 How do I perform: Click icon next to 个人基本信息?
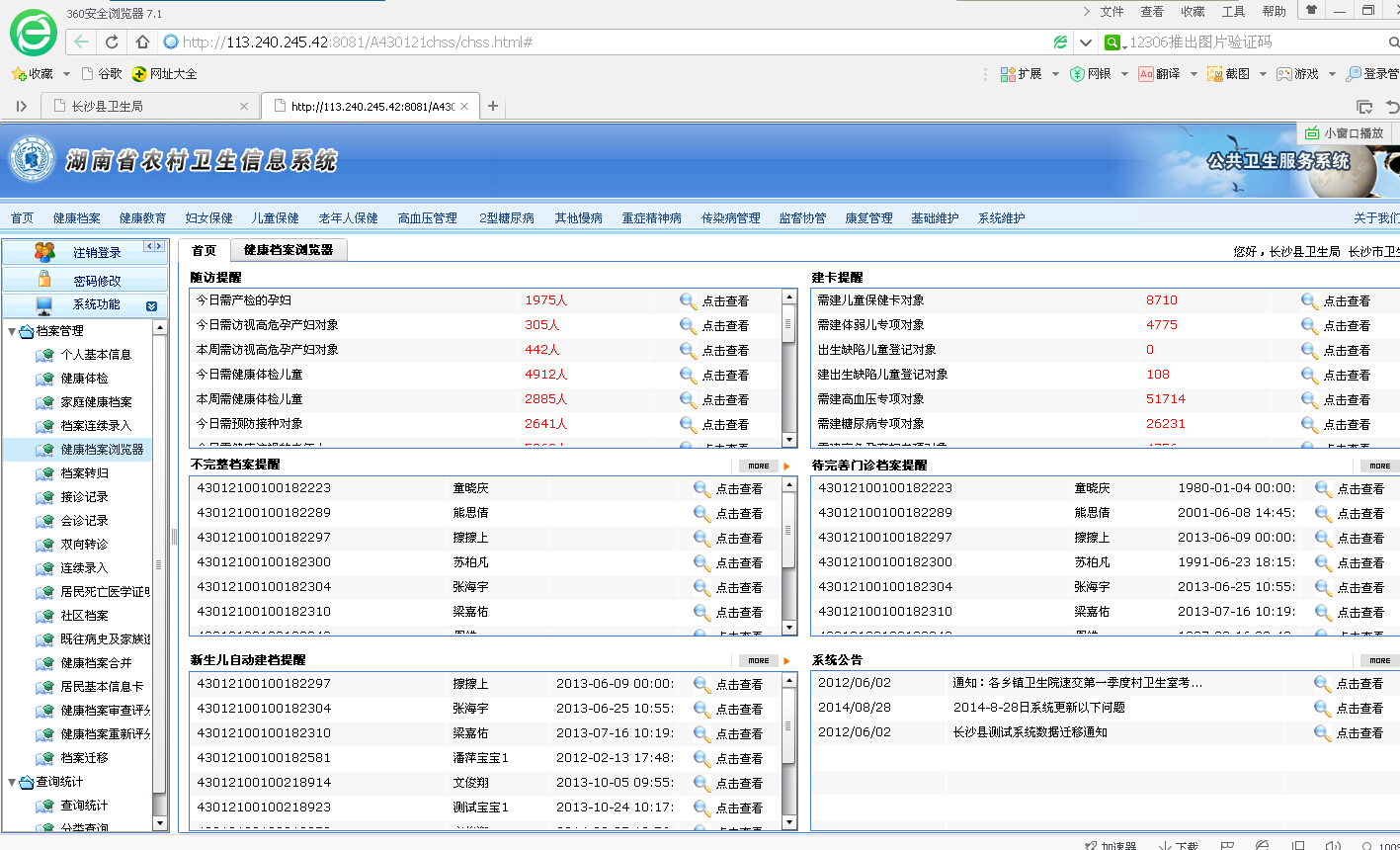pyautogui.click(x=44, y=355)
